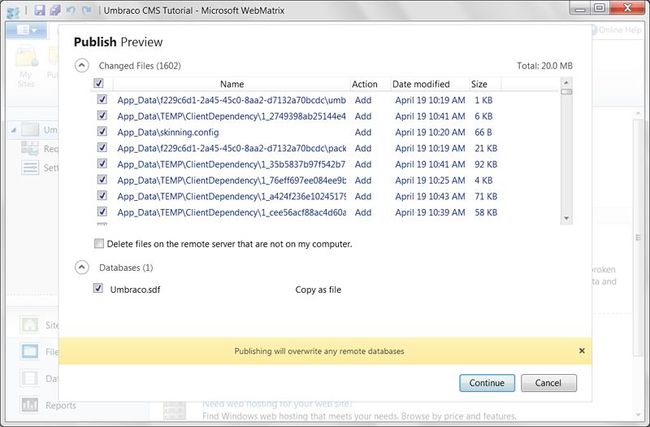650x427 pixels.
Task: Select the App_Data\skinning.config file name
Action: tap(168, 133)
